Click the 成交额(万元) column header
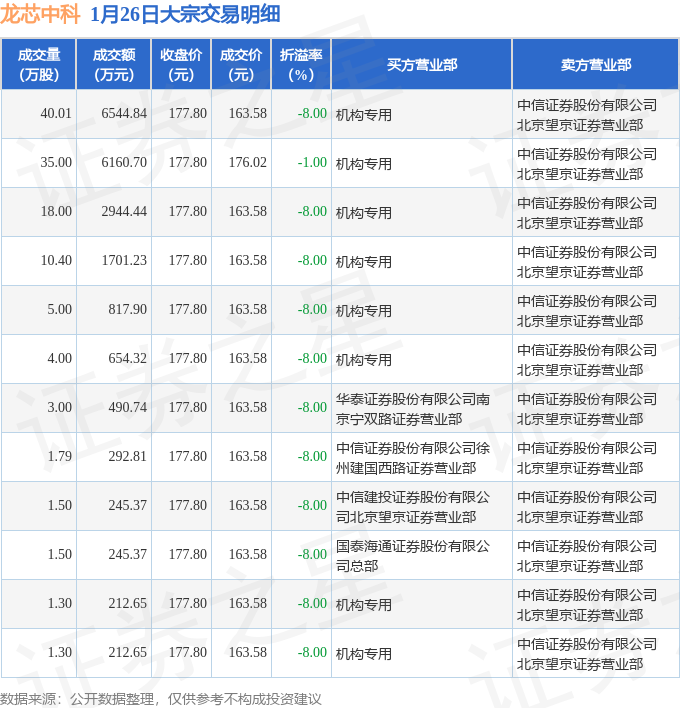Screen dimensions: 680x708 [113, 64]
